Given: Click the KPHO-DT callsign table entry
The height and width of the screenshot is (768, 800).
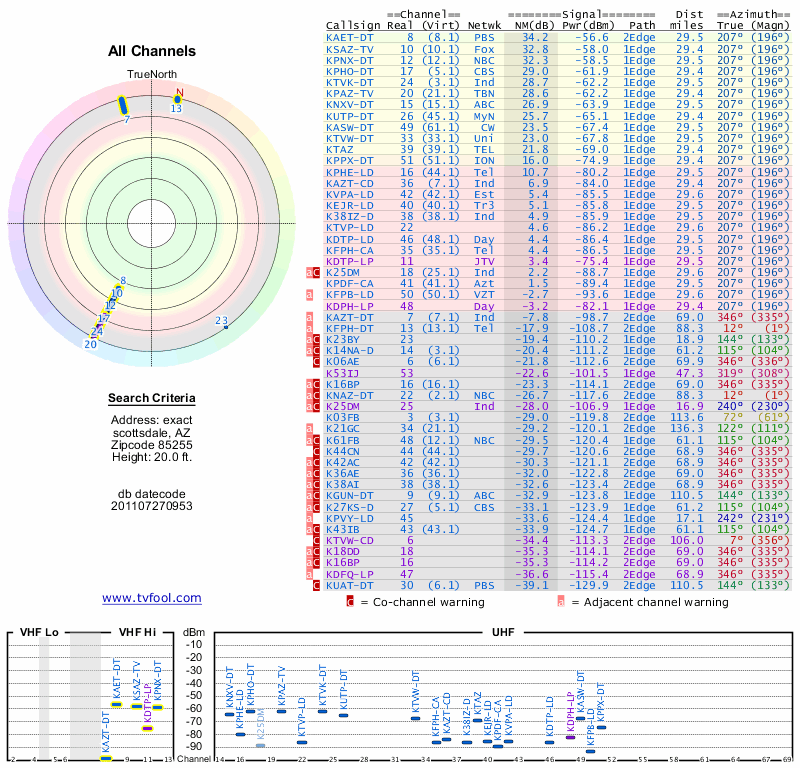Looking at the screenshot, I should coord(349,71).
